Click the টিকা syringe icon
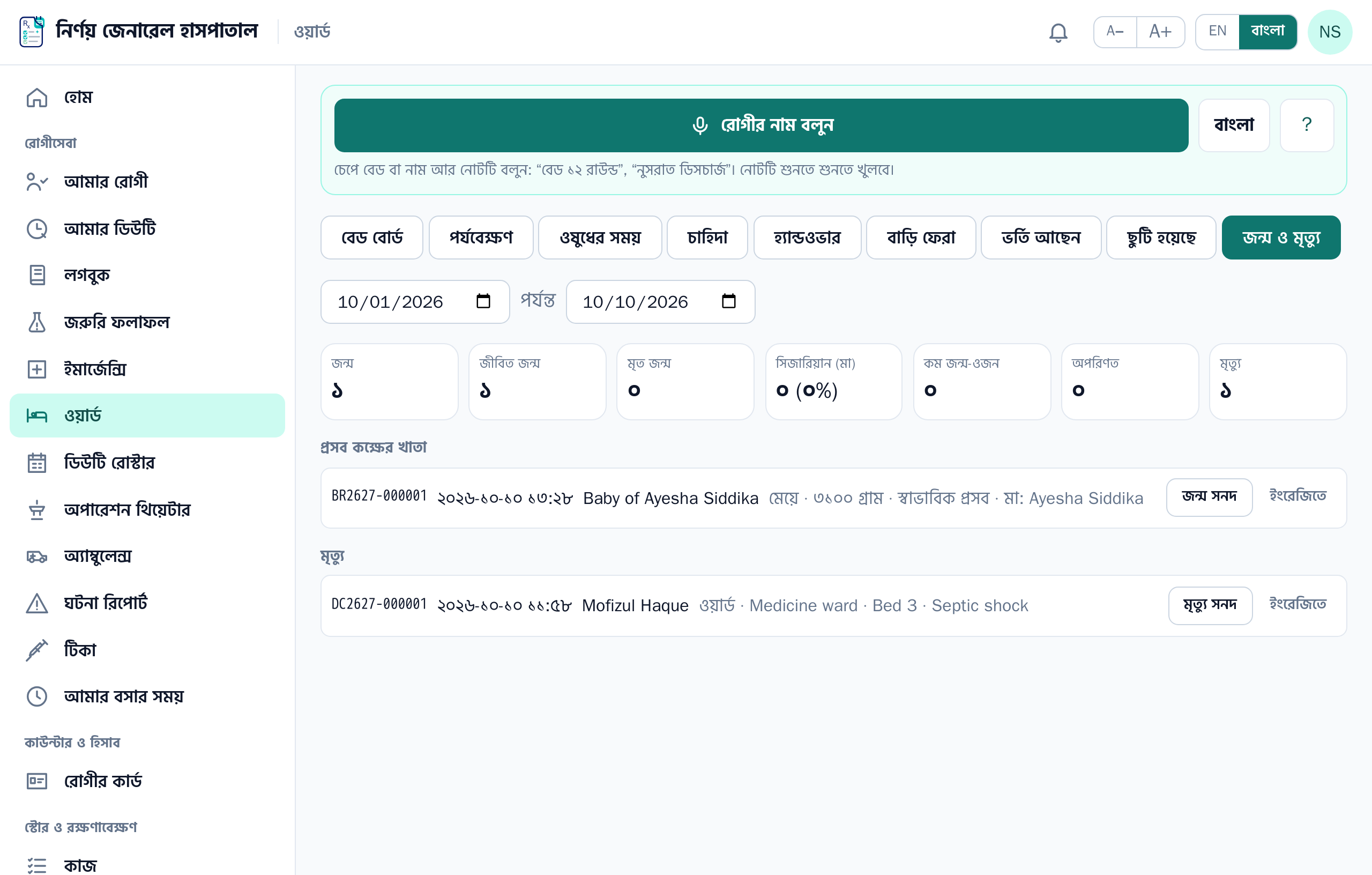 click(x=37, y=650)
